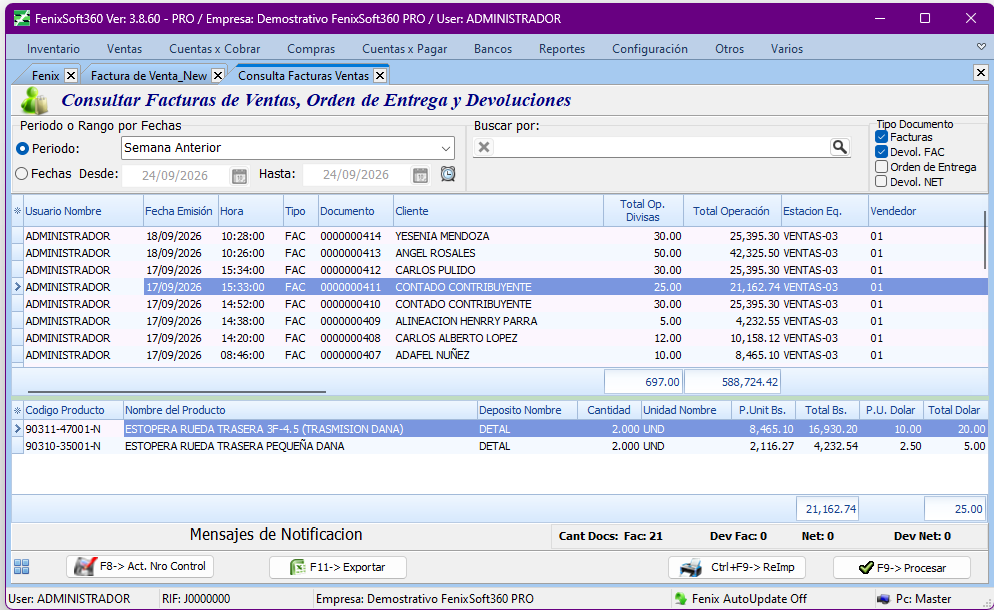Viewport: 997px width, 612px height.
Task: Click F8-> Act. Nro Control button
Action: tap(140, 566)
